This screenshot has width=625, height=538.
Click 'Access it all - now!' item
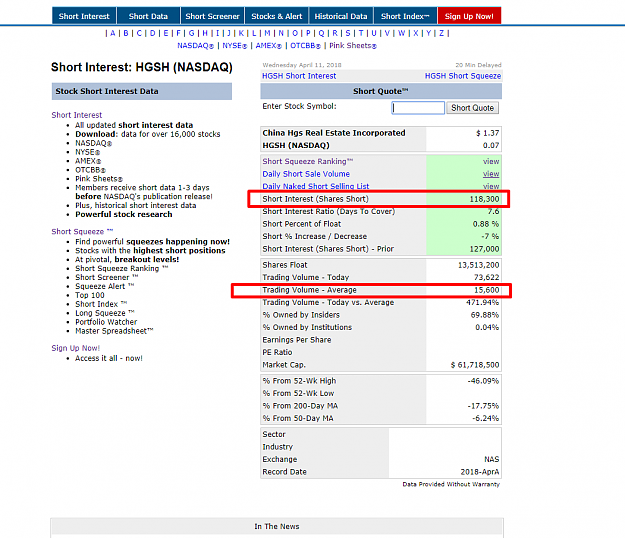coord(108,358)
